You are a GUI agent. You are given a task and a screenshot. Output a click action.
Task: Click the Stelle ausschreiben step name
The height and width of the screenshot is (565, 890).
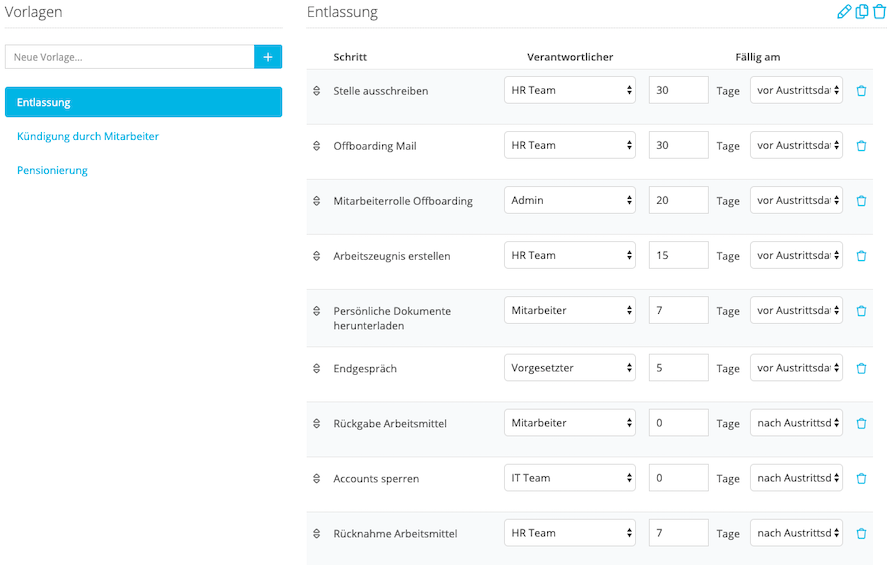tap(381, 91)
